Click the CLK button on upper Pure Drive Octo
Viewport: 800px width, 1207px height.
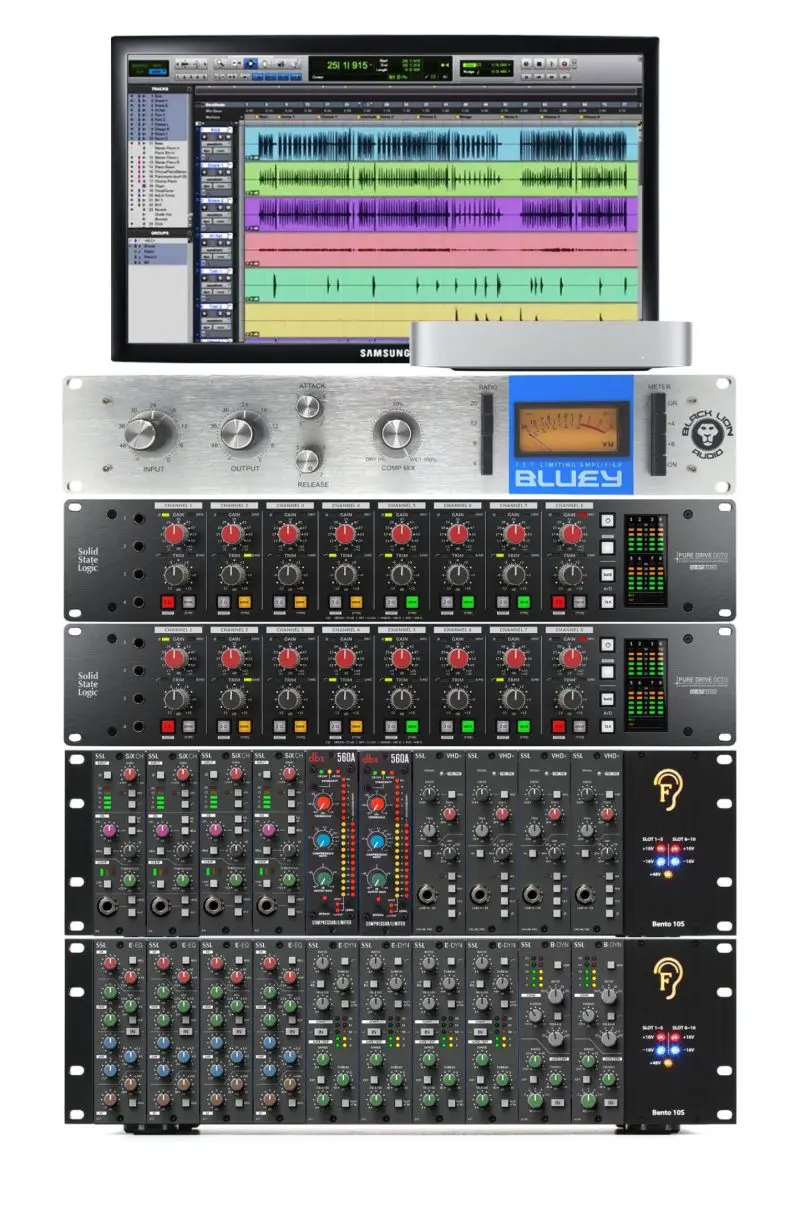pyautogui.click(x=607, y=601)
